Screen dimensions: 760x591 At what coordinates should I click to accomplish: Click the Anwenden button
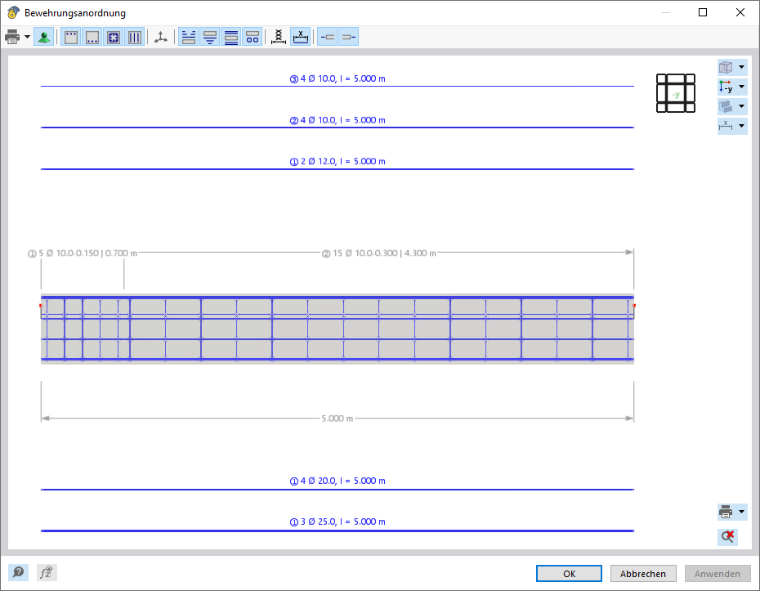[717, 574]
